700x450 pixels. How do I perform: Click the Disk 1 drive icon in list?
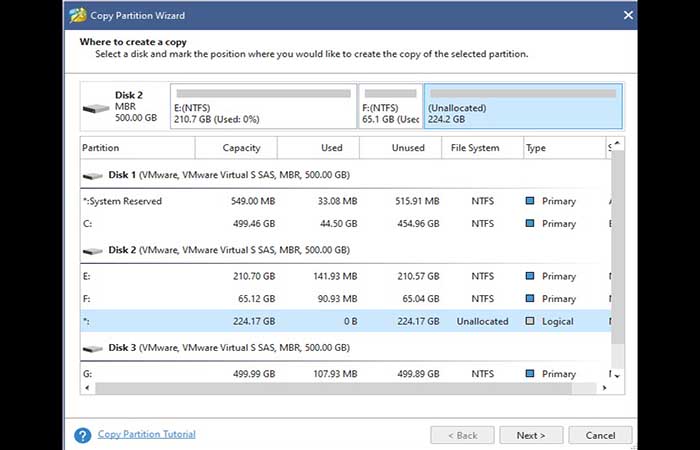(x=93, y=176)
